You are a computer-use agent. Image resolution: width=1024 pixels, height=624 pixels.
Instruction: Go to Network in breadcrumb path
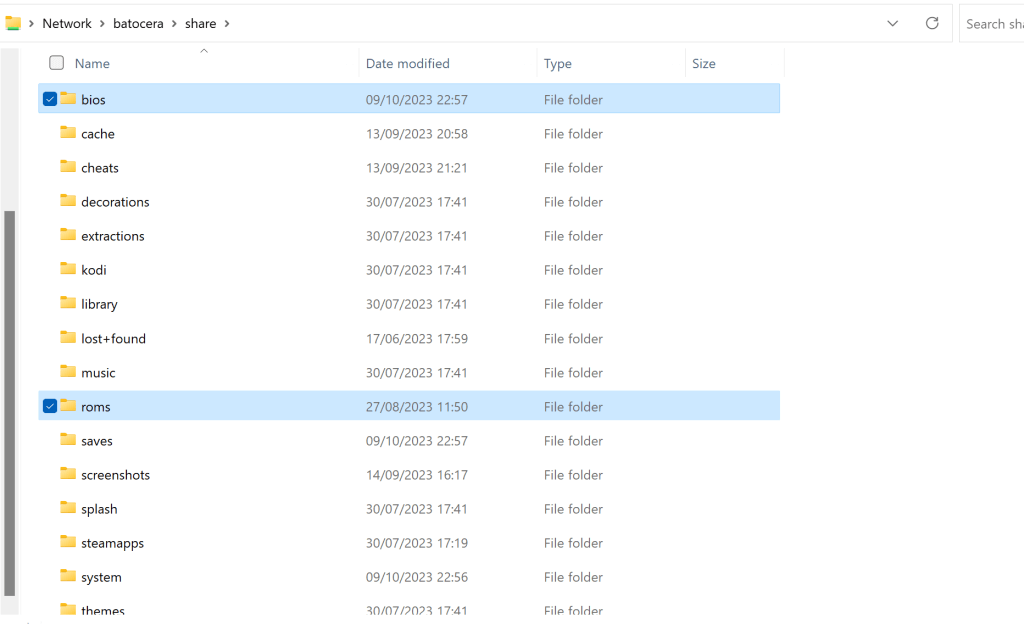(67, 23)
